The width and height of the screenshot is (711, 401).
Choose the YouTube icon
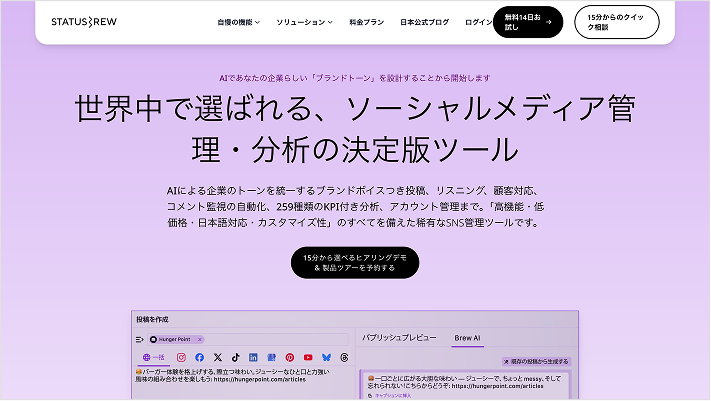(x=308, y=357)
